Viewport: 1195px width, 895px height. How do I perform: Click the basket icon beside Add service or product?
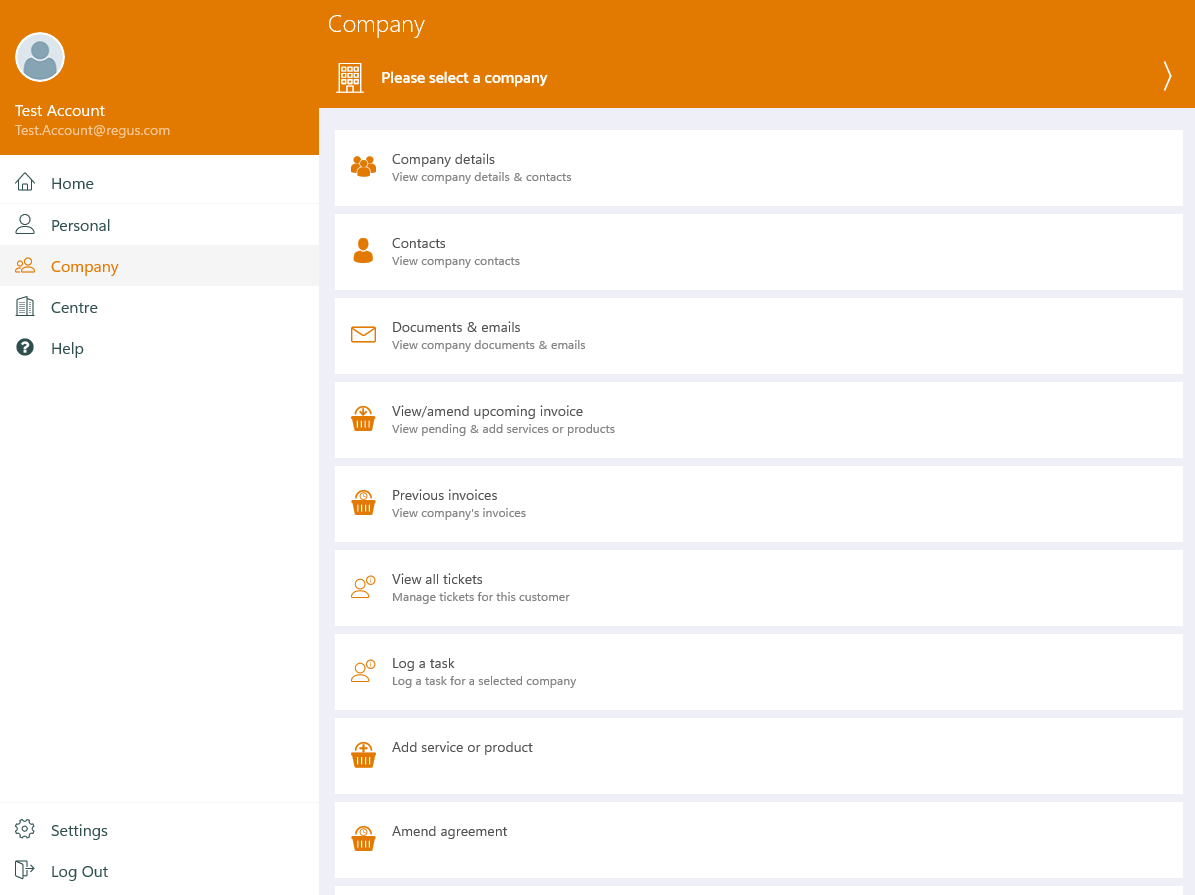tap(363, 755)
